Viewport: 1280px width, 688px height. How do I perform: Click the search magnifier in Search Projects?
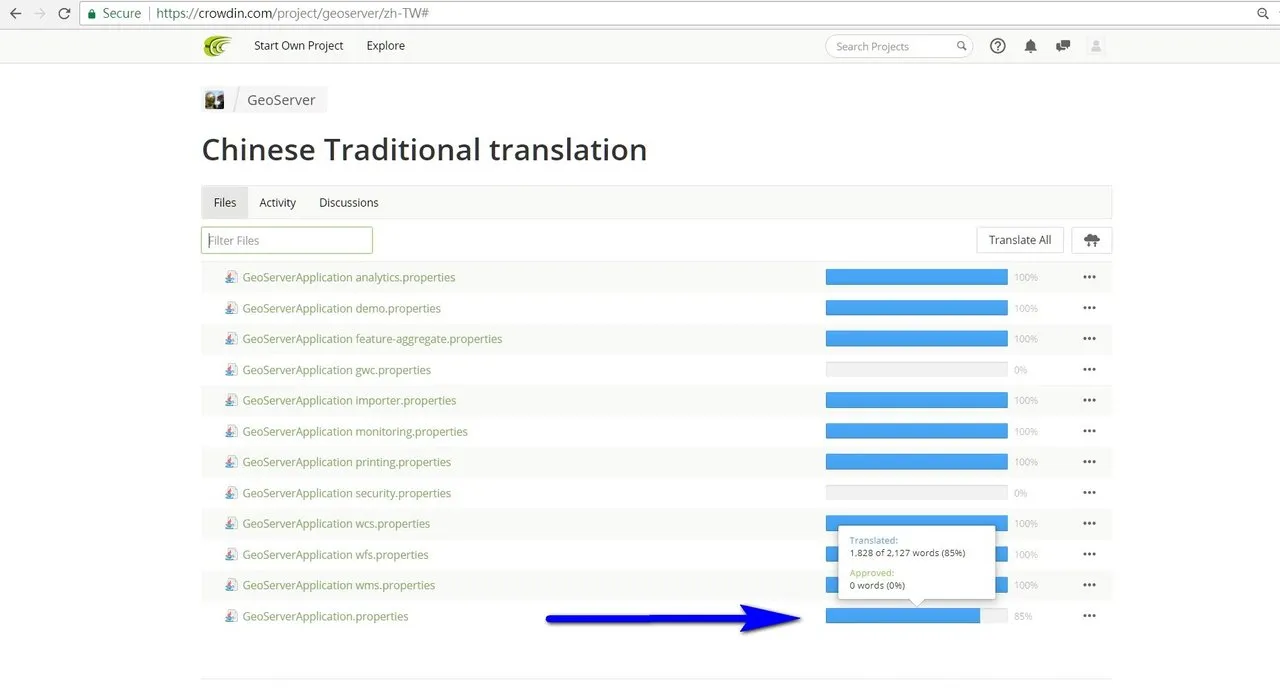coord(961,46)
